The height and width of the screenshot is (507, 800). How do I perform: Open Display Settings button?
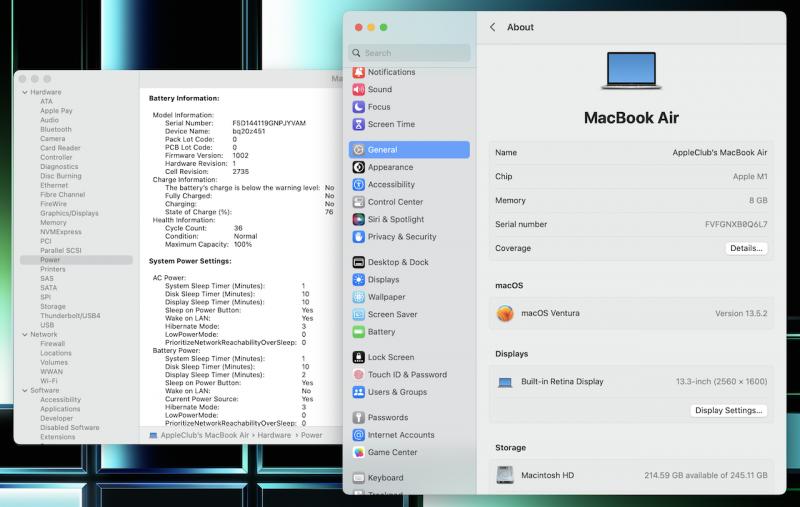click(729, 410)
